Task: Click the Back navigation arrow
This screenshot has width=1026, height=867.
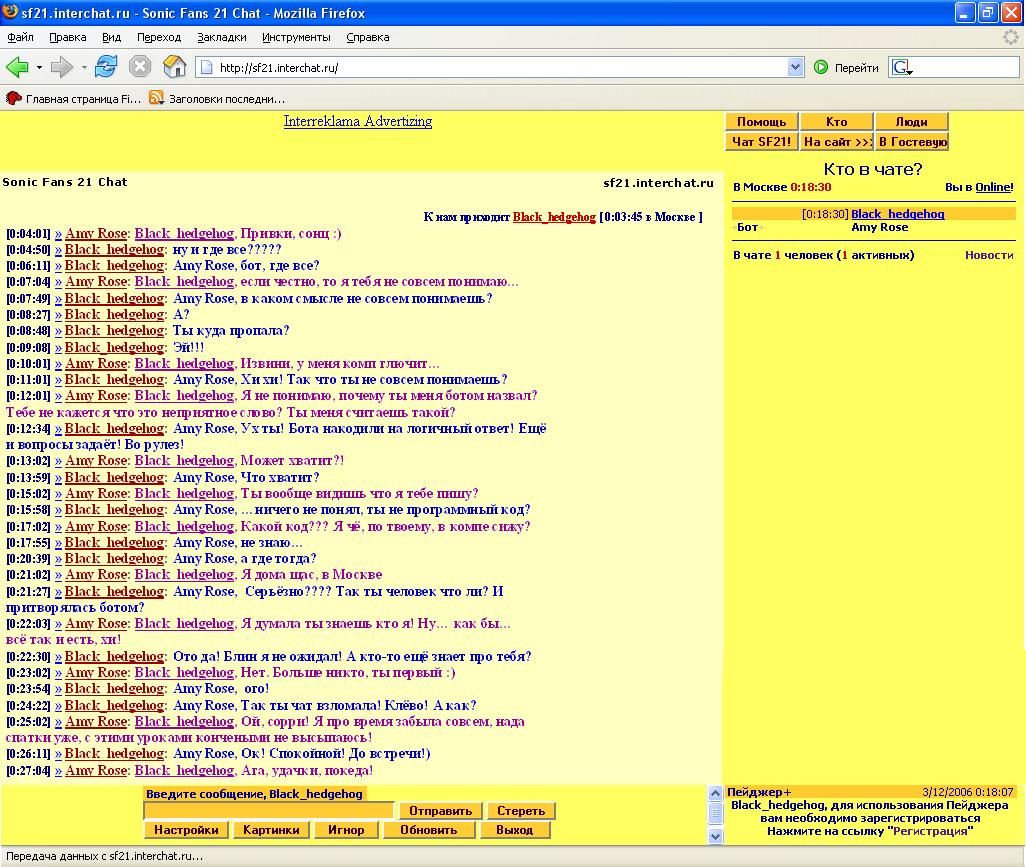Action: coord(17,67)
